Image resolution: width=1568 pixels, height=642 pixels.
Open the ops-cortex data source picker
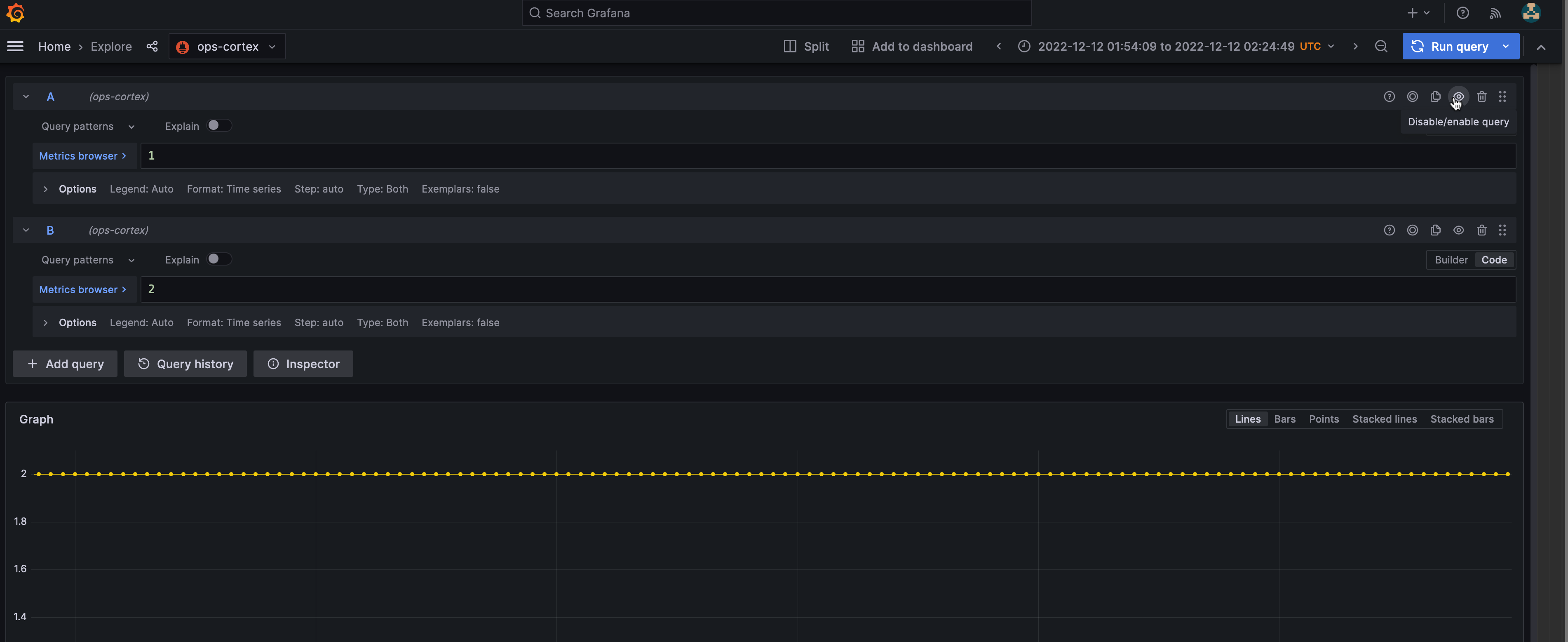pyautogui.click(x=226, y=46)
